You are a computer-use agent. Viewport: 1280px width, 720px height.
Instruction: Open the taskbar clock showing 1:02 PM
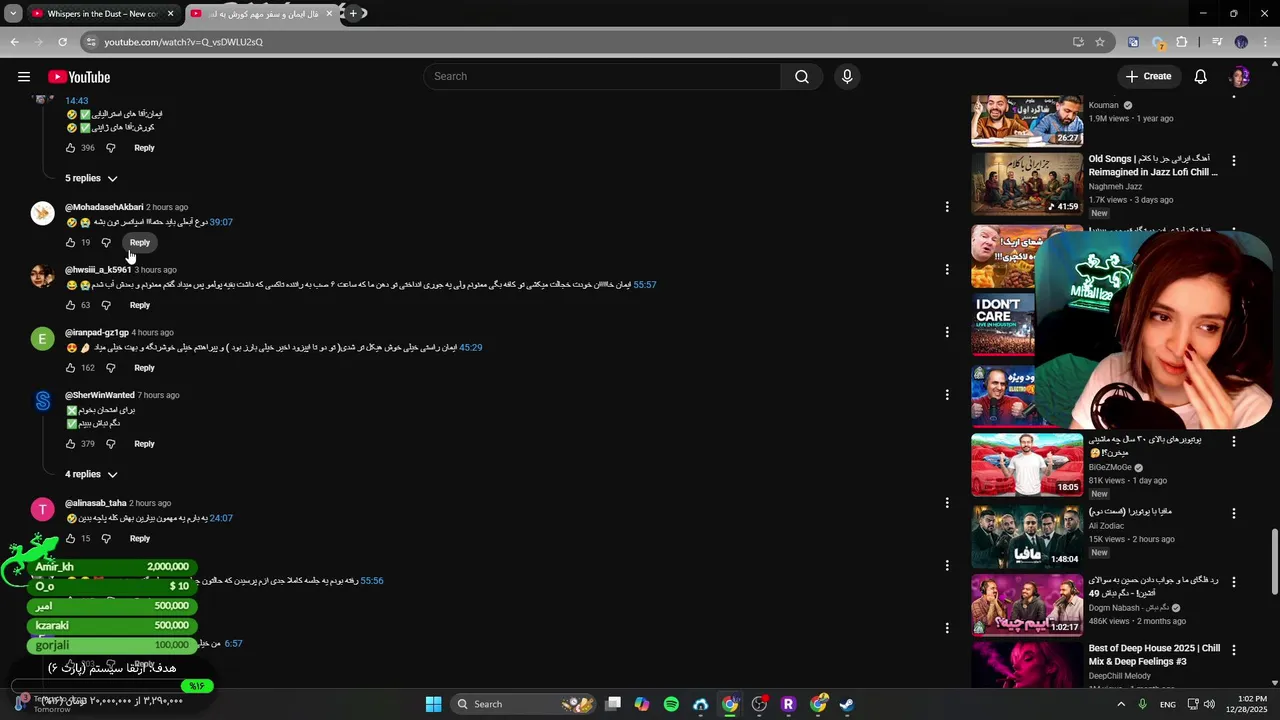pos(1252,704)
